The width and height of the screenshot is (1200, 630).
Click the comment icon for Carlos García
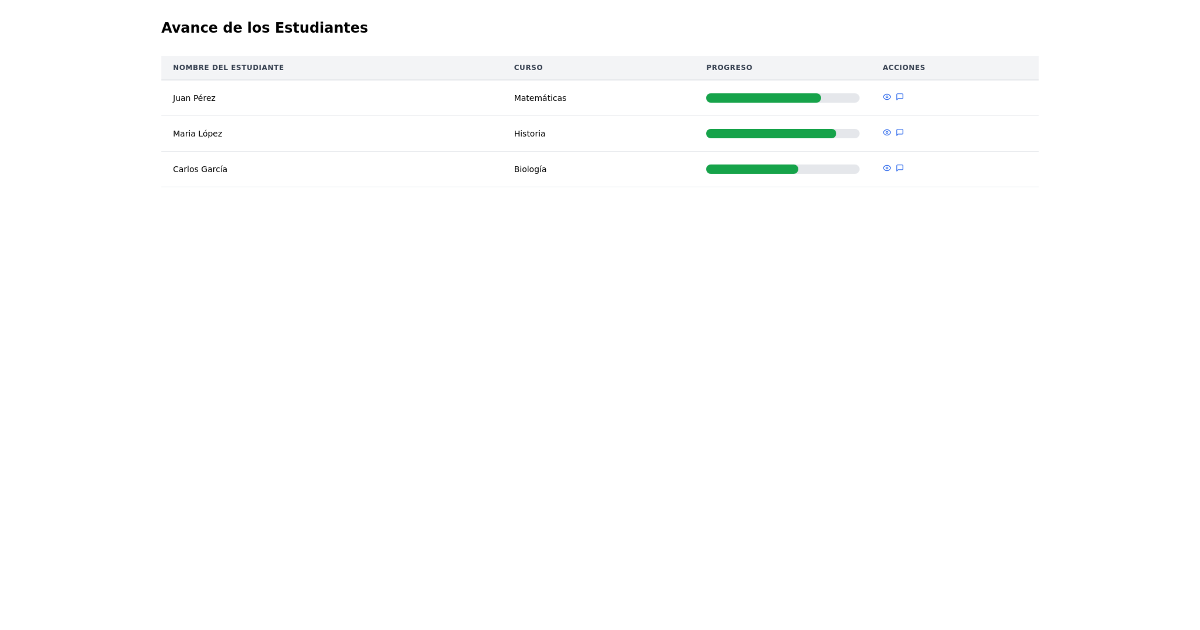coord(899,168)
